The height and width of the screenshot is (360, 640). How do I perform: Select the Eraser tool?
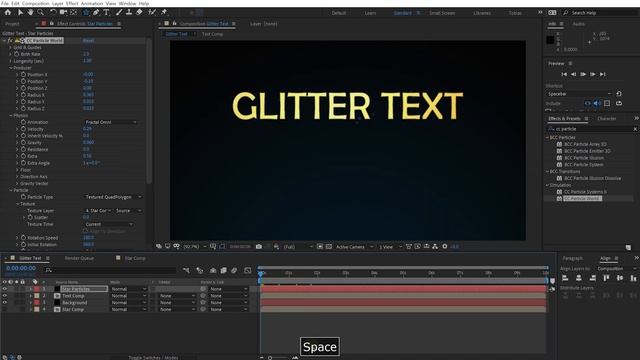[139, 13]
